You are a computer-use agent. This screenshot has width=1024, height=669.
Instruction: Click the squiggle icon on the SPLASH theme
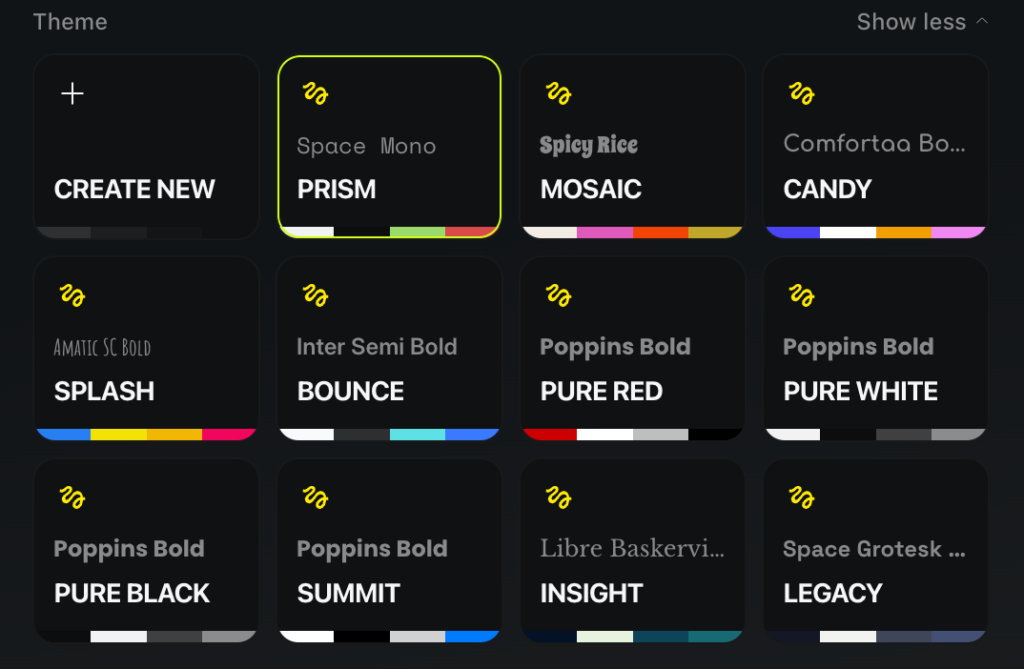click(74, 295)
